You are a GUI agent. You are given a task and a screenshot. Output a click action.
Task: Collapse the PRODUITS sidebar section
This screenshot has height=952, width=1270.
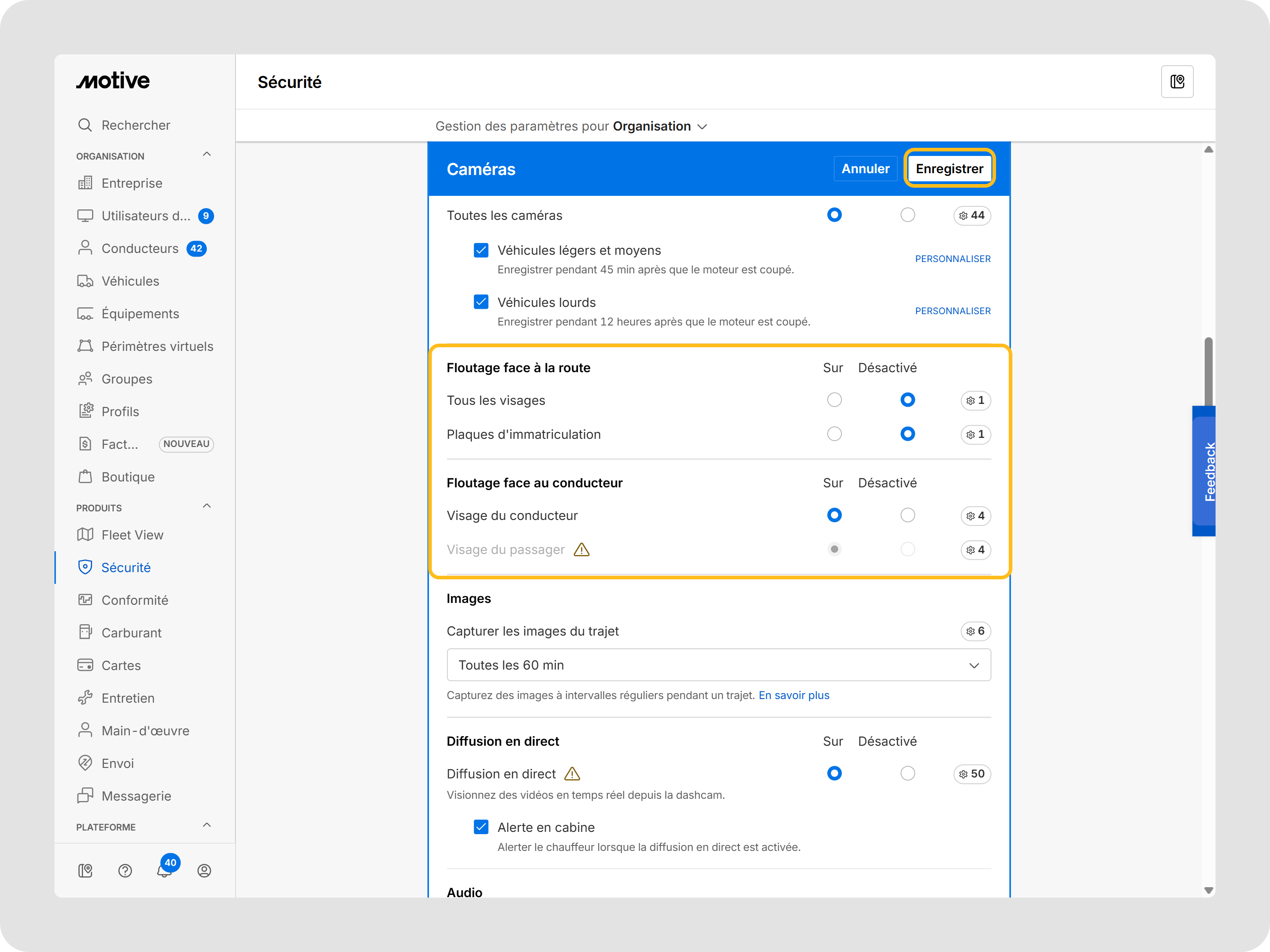tap(207, 507)
